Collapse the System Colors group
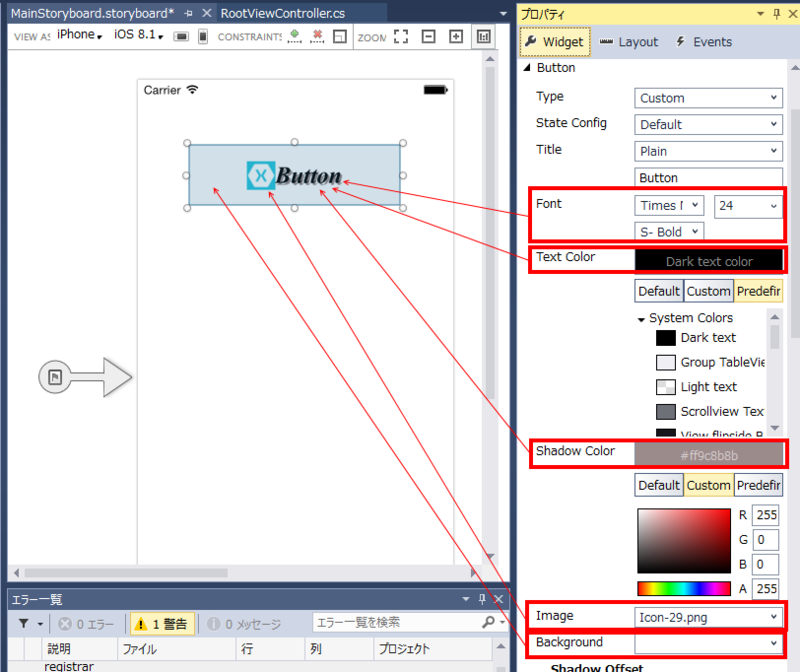 click(641, 319)
